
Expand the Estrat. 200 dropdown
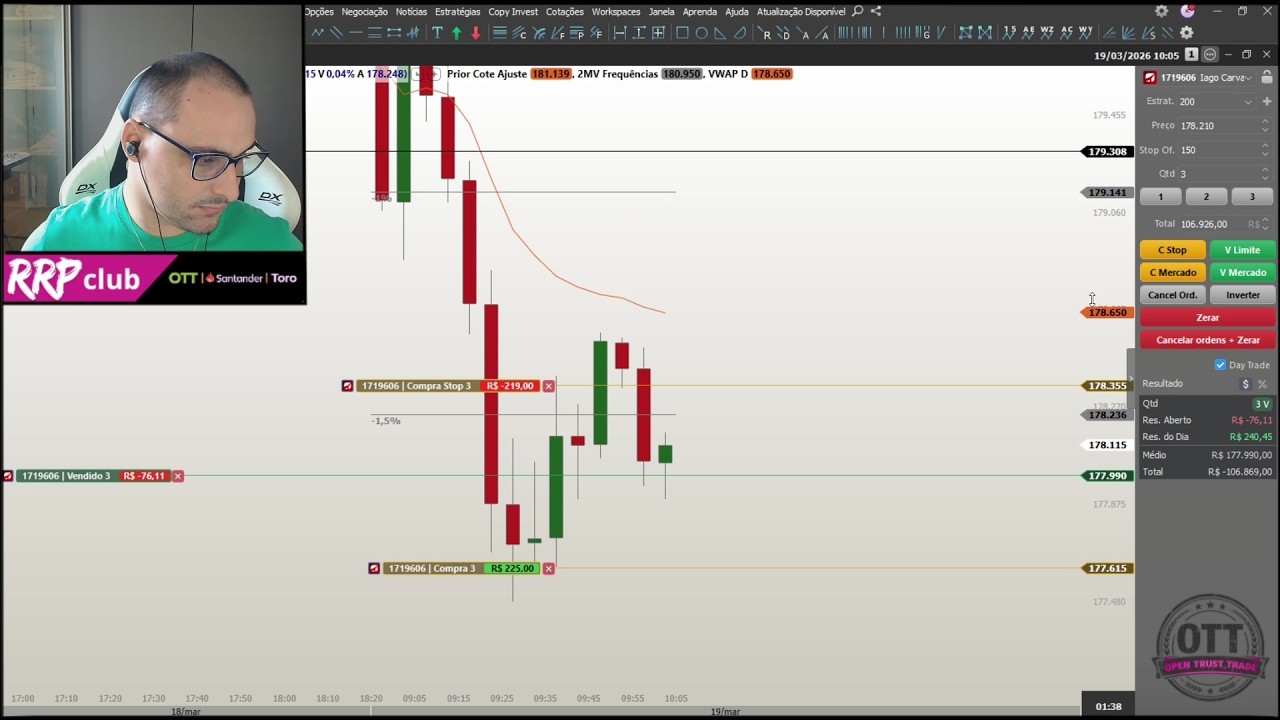pos(1248,101)
